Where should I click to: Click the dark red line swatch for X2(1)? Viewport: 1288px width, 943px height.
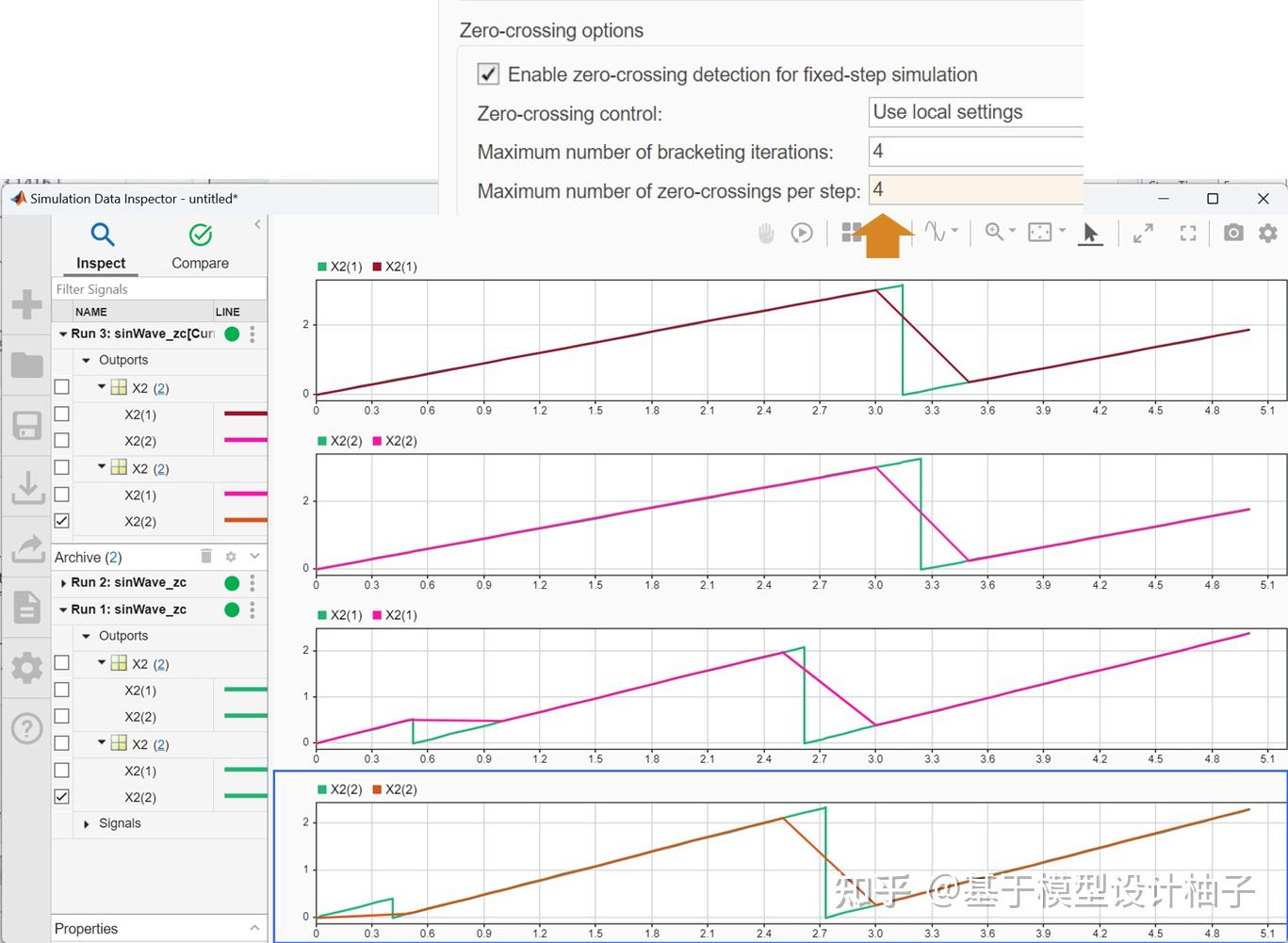[x=245, y=414]
